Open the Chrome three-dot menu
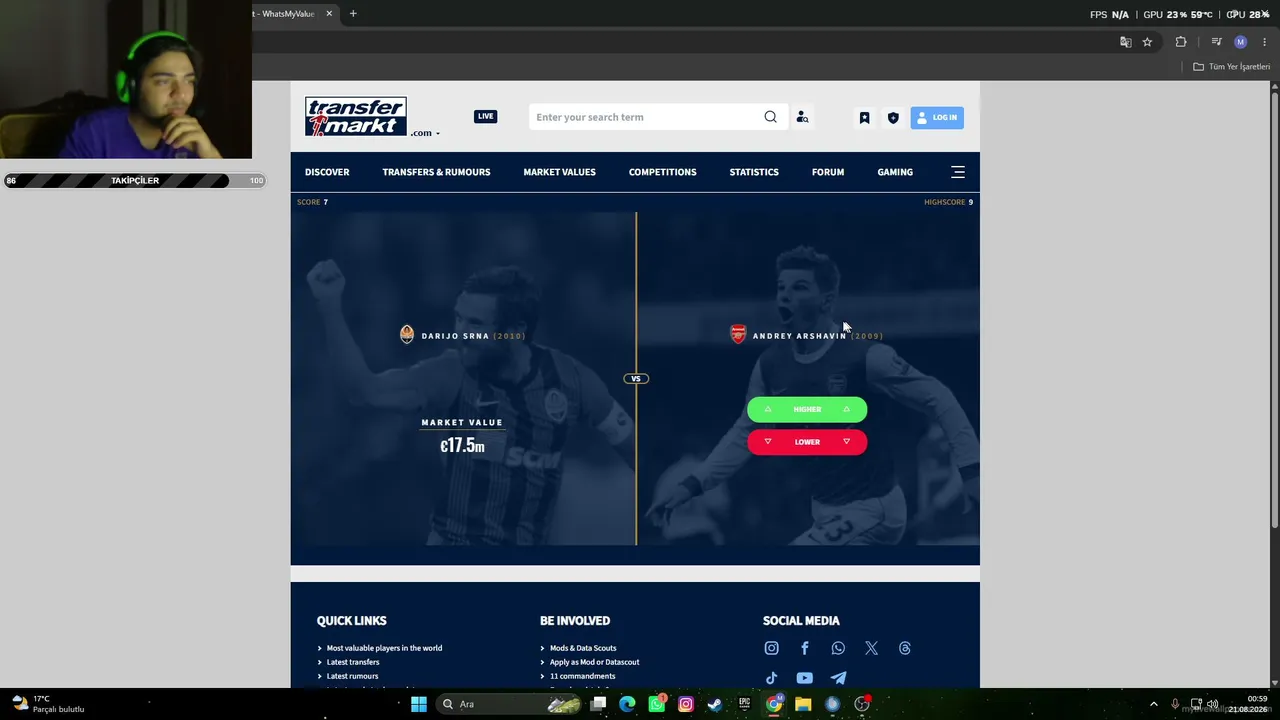 [x=1264, y=42]
